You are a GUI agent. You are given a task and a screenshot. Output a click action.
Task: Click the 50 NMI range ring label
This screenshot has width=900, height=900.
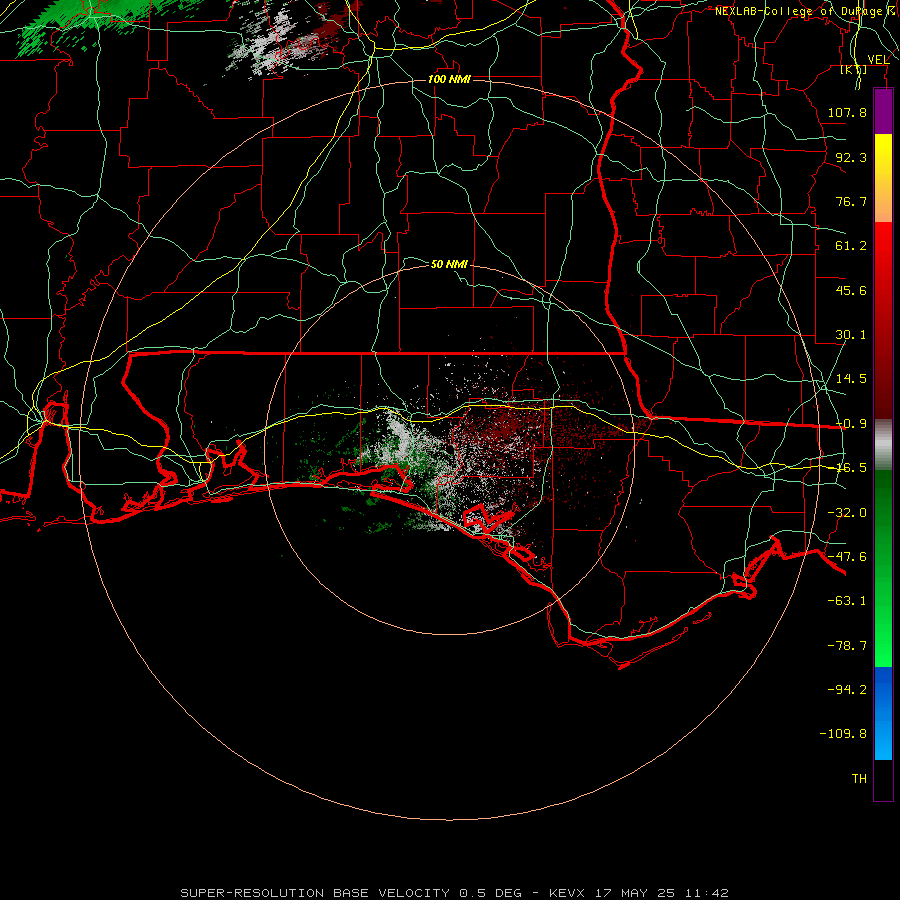pyautogui.click(x=449, y=265)
